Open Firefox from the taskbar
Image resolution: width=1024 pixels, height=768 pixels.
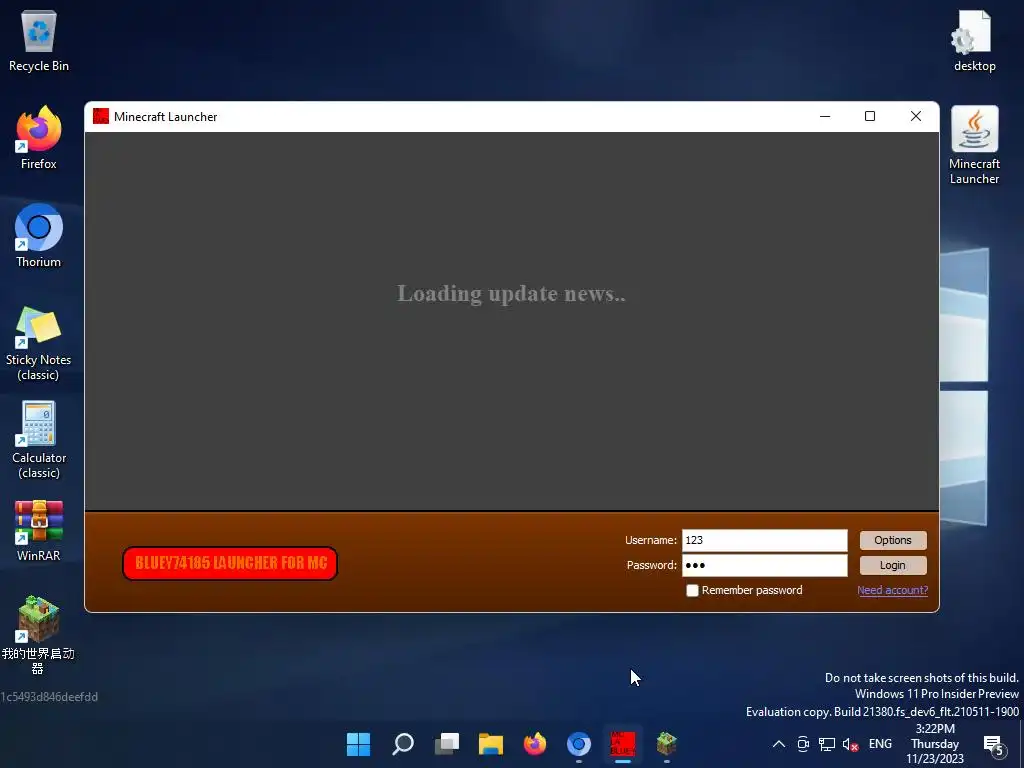(535, 744)
